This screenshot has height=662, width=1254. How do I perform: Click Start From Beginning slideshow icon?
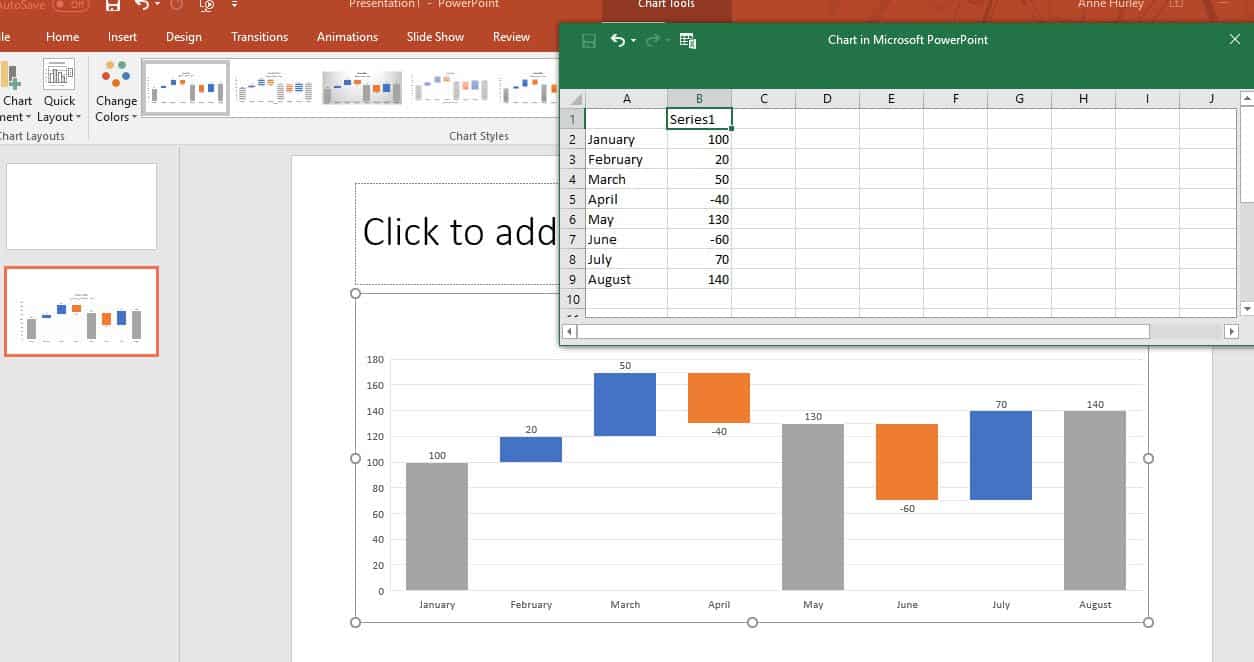point(207,6)
